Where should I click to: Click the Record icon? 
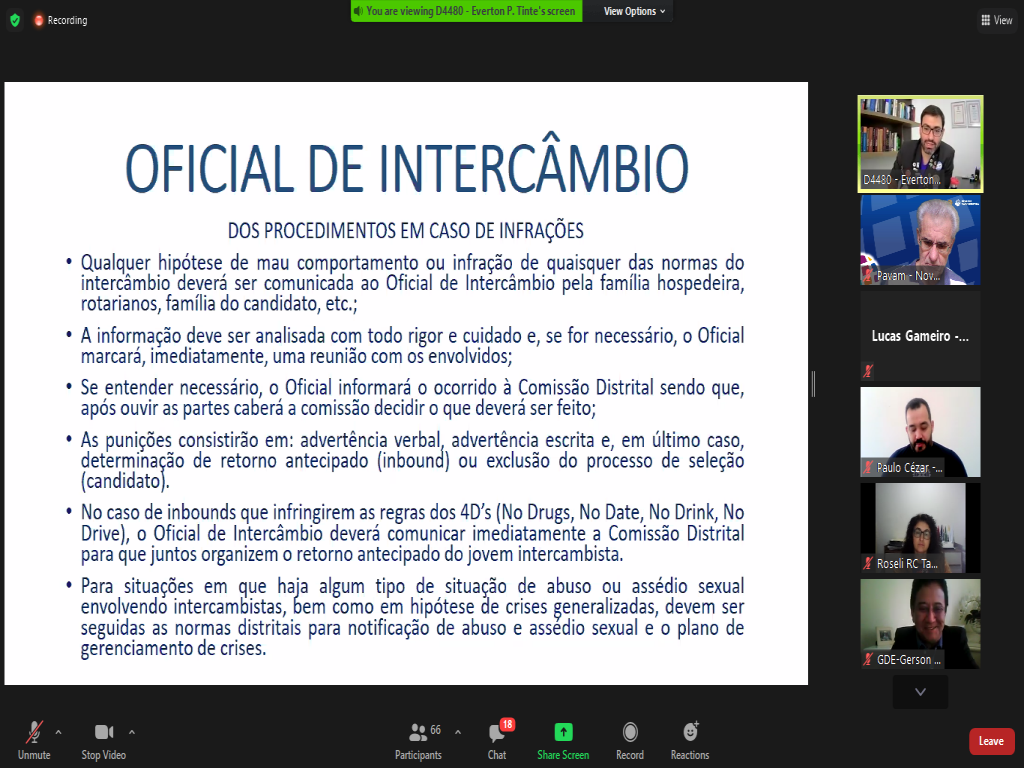pyautogui.click(x=630, y=740)
